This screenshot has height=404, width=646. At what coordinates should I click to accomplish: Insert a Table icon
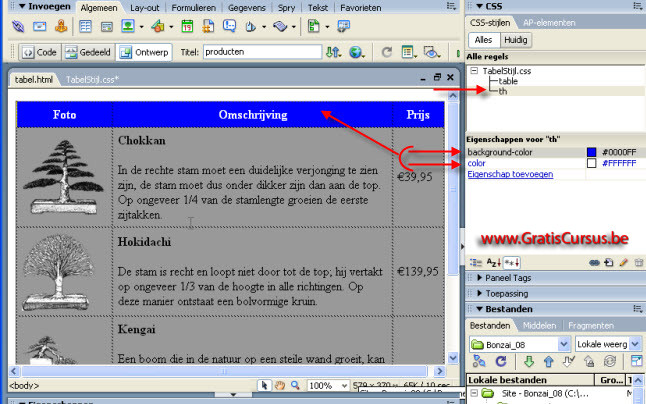pos(85,27)
